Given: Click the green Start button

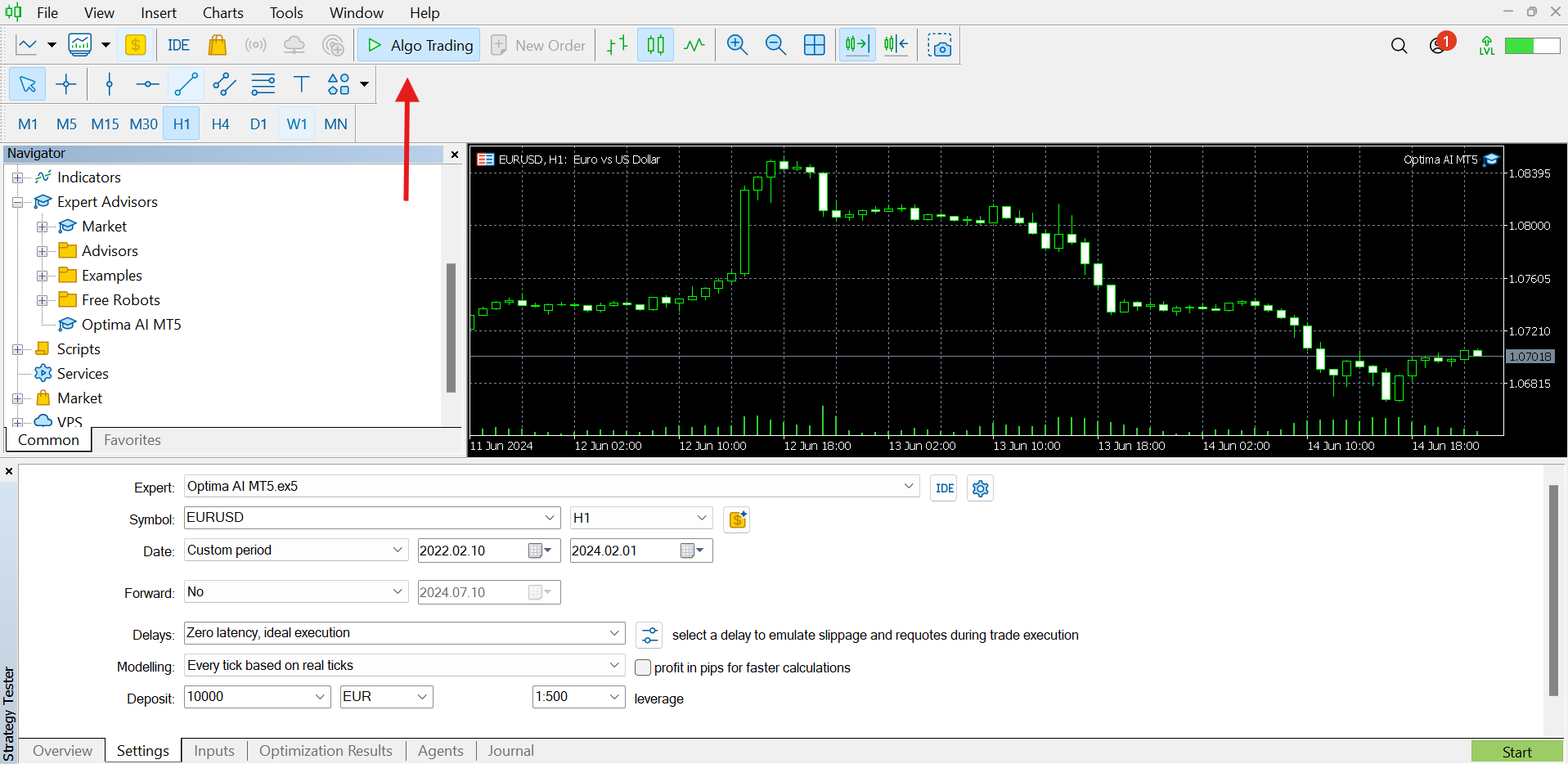Looking at the screenshot, I should tap(1516, 752).
